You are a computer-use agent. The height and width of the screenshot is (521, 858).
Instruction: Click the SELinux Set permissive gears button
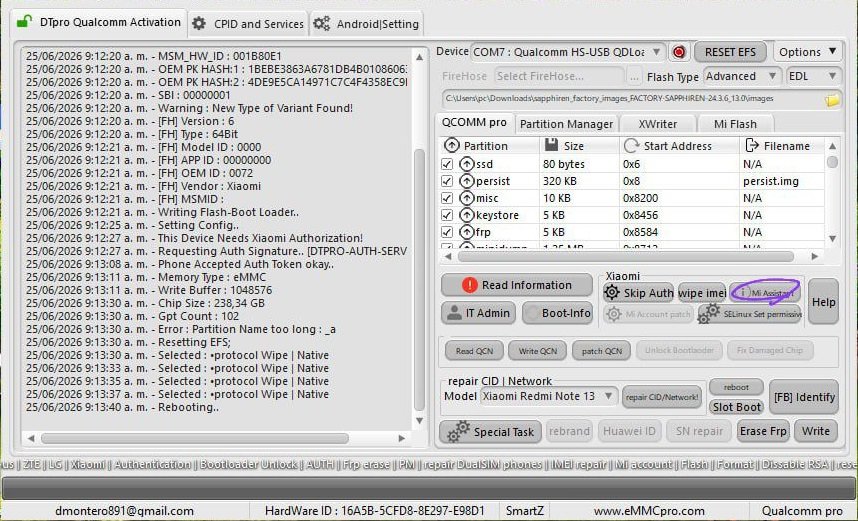(750, 314)
